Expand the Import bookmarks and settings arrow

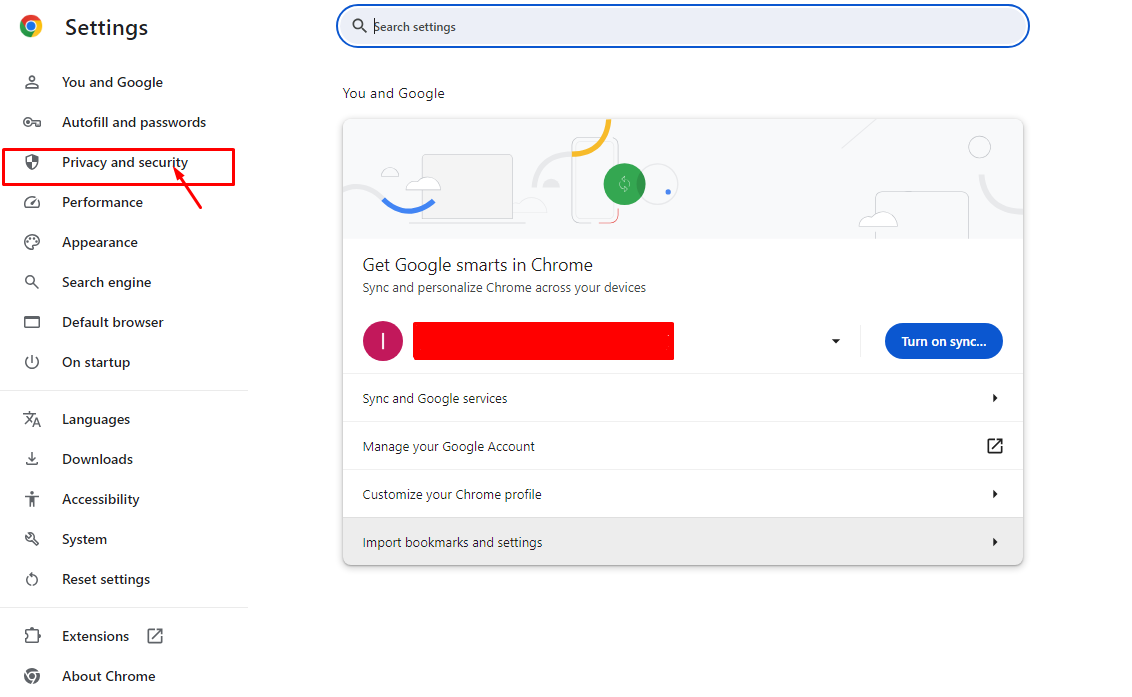(995, 542)
